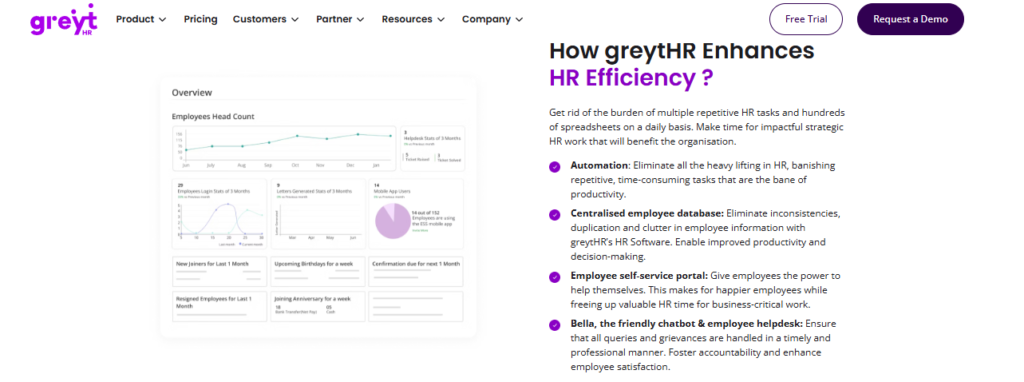
Task: Click the Request a Demo button
Action: (x=910, y=20)
